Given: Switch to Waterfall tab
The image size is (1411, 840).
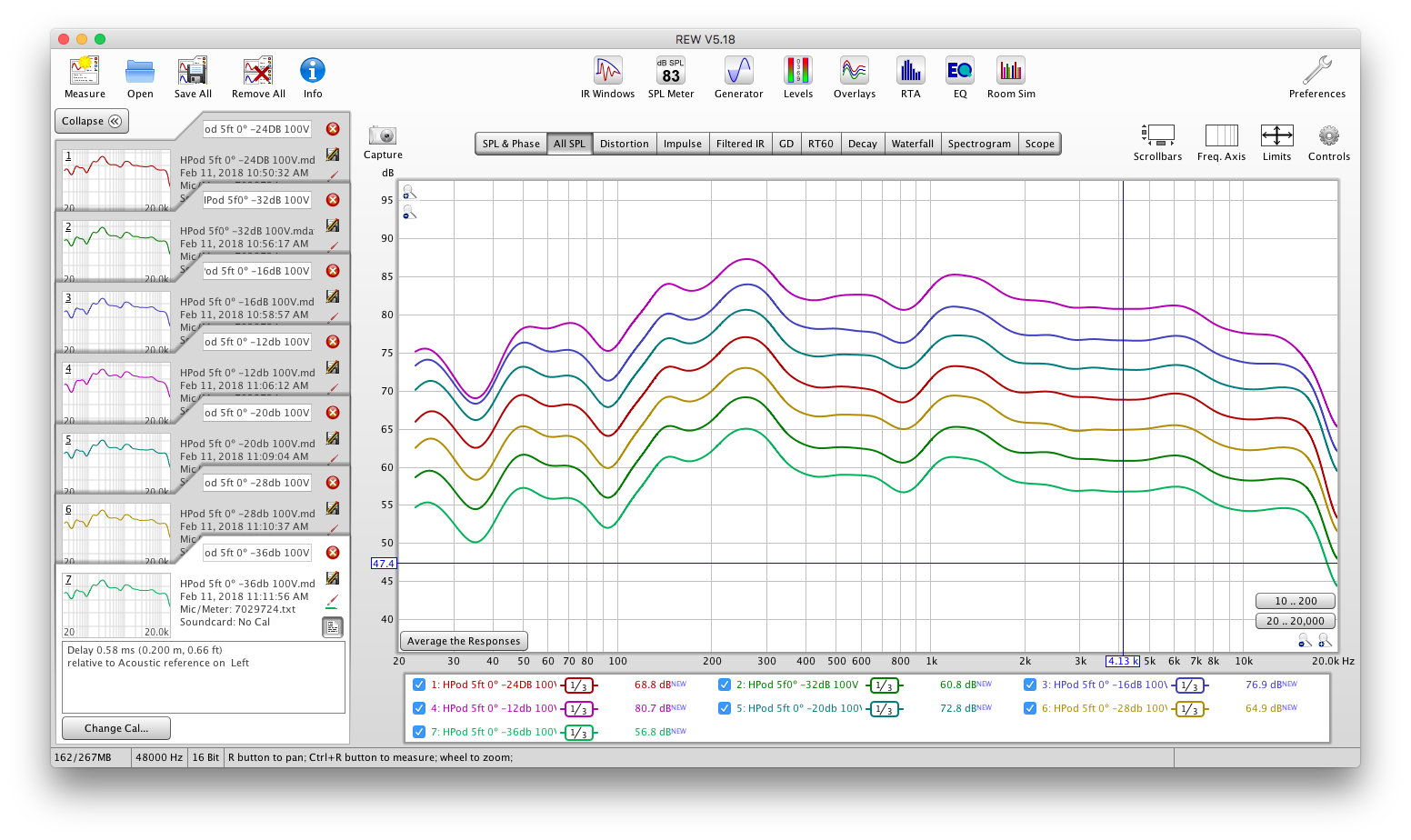Looking at the screenshot, I should (913, 144).
